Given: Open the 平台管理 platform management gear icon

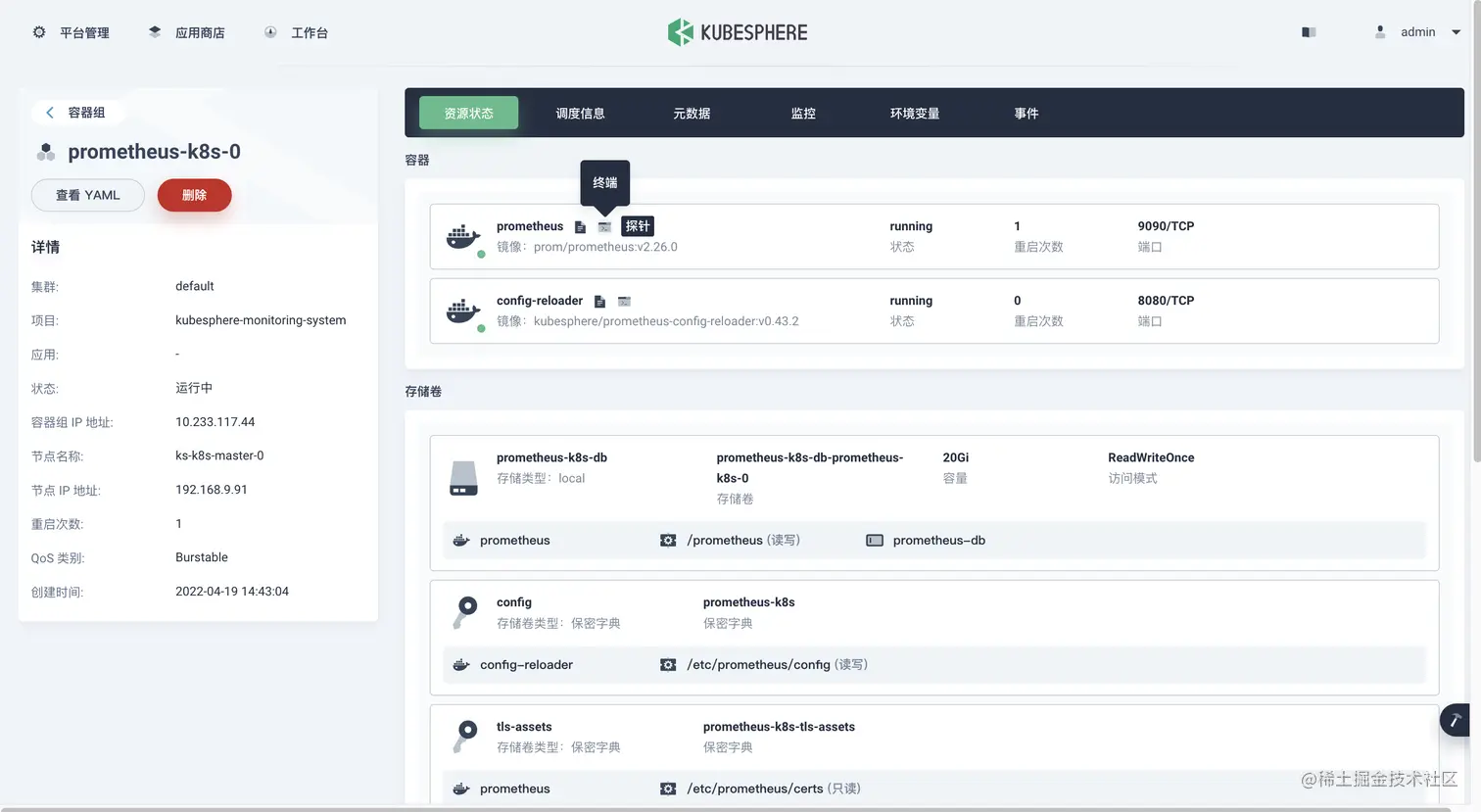Looking at the screenshot, I should [39, 32].
